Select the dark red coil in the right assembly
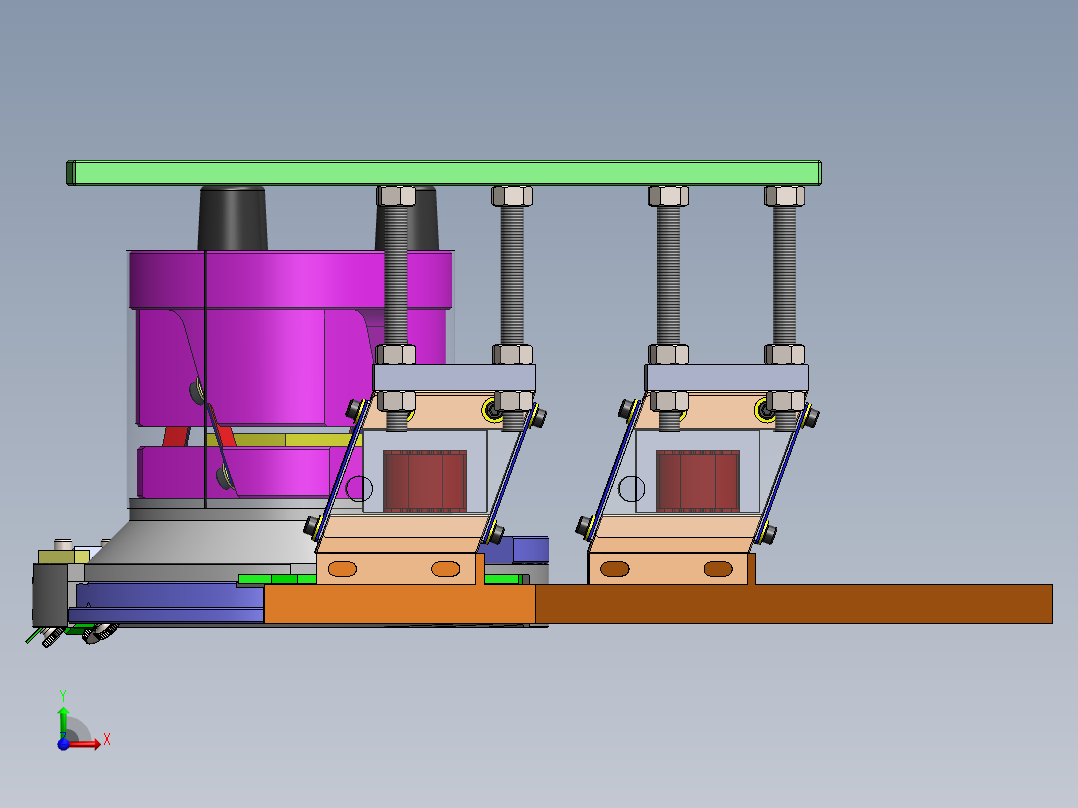This screenshot has width=1078, height=808. click(x=698, y=481)
